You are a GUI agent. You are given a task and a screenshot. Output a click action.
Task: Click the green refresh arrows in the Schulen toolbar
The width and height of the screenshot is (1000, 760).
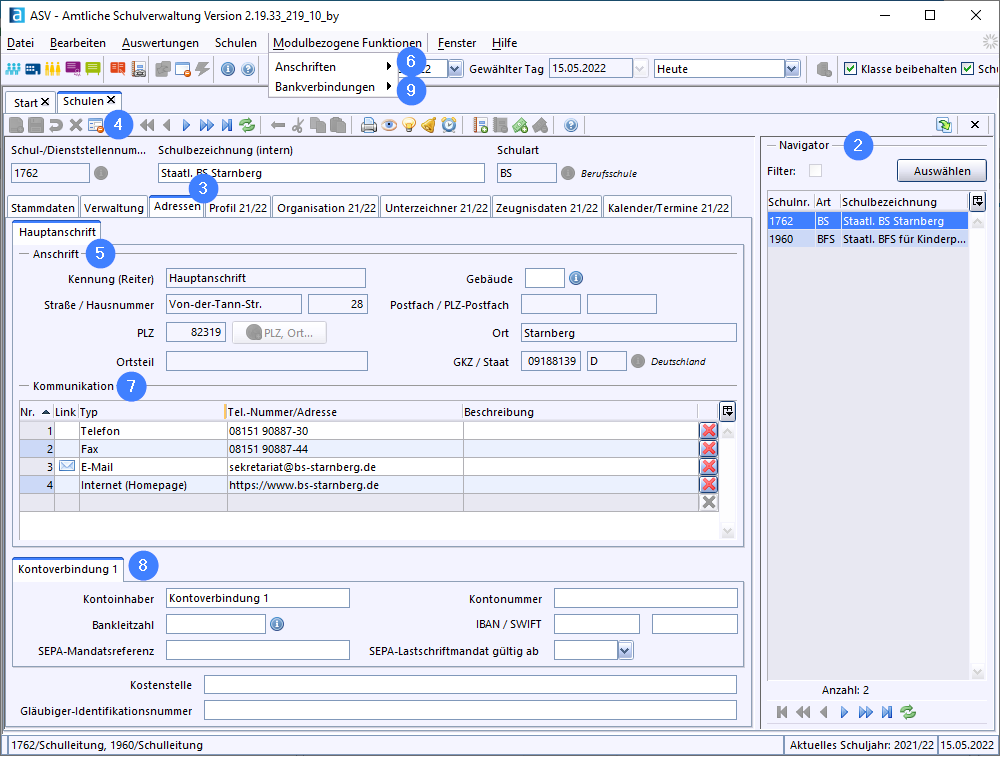(247, 125)
